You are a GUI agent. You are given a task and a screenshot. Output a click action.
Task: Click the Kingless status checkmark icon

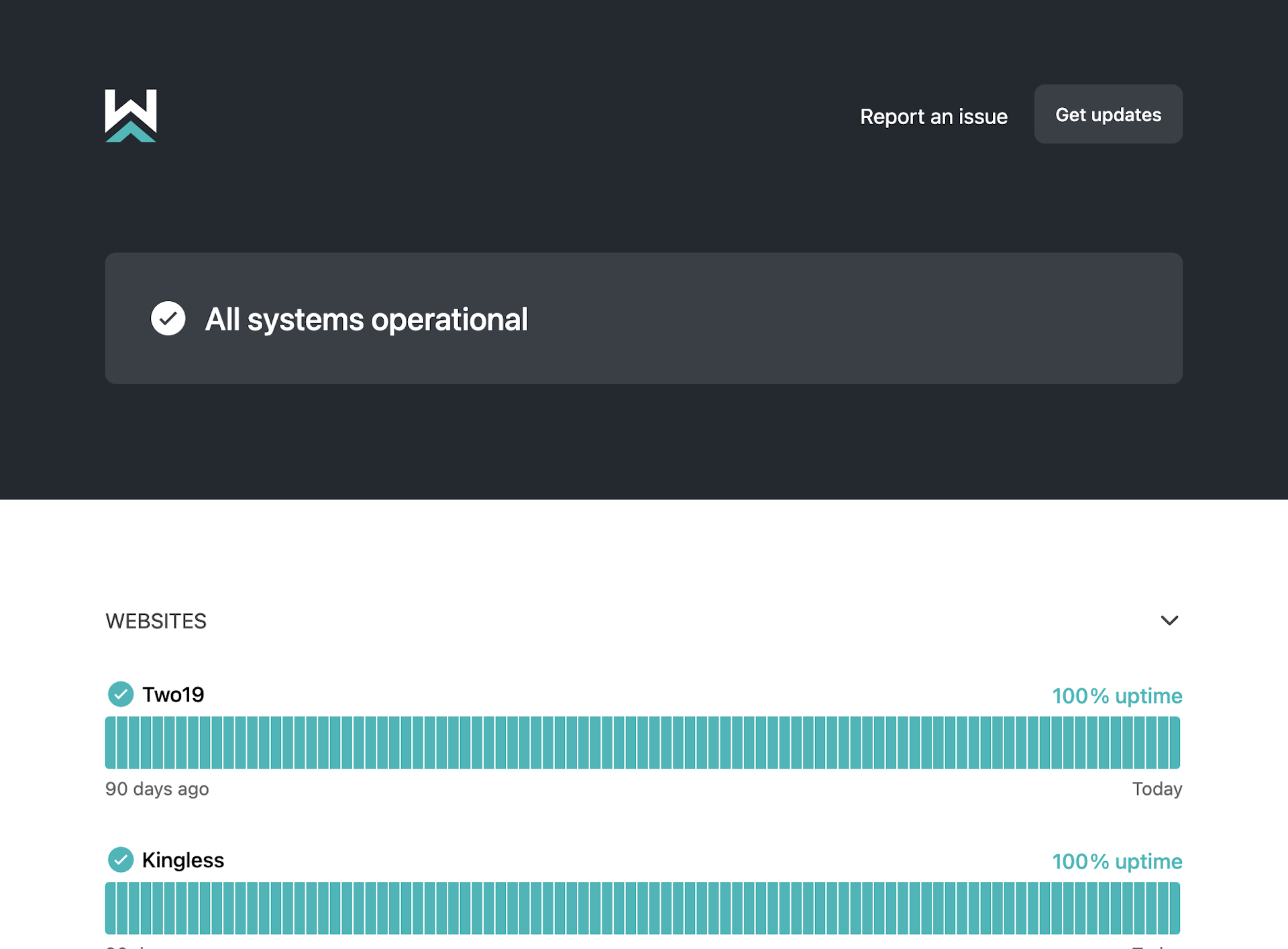point(121,860)
